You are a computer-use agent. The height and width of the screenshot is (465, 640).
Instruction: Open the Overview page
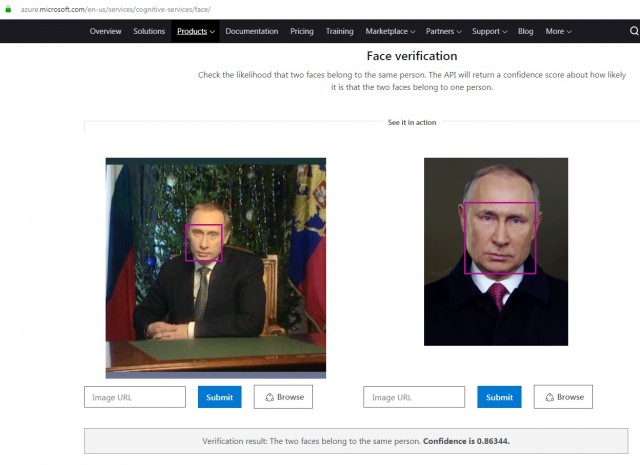[105, 31]
